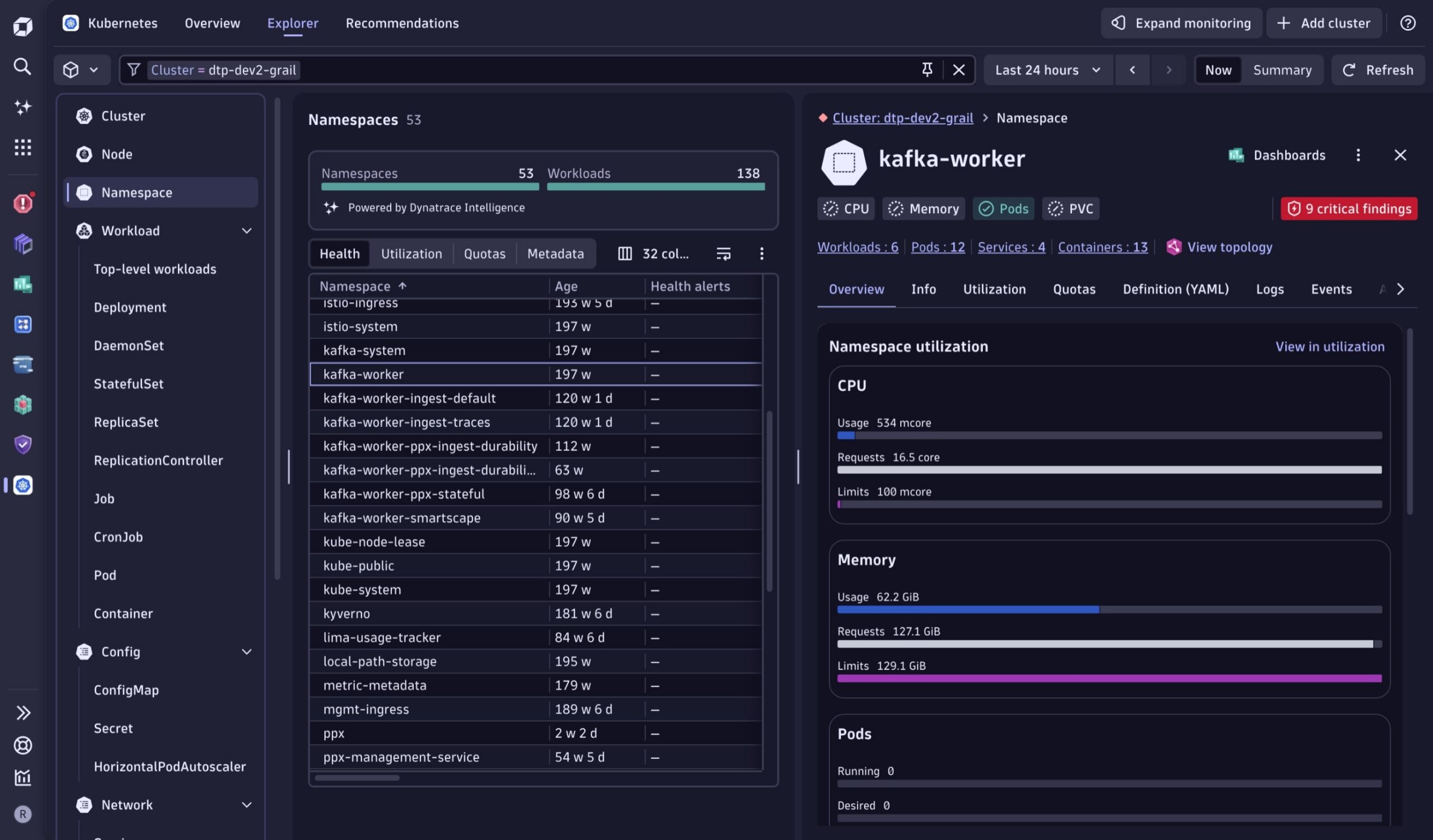Viewport: 1433px width, 840px height.
Task: Click the Add cluster button
Action: [x=1324, y=24]
